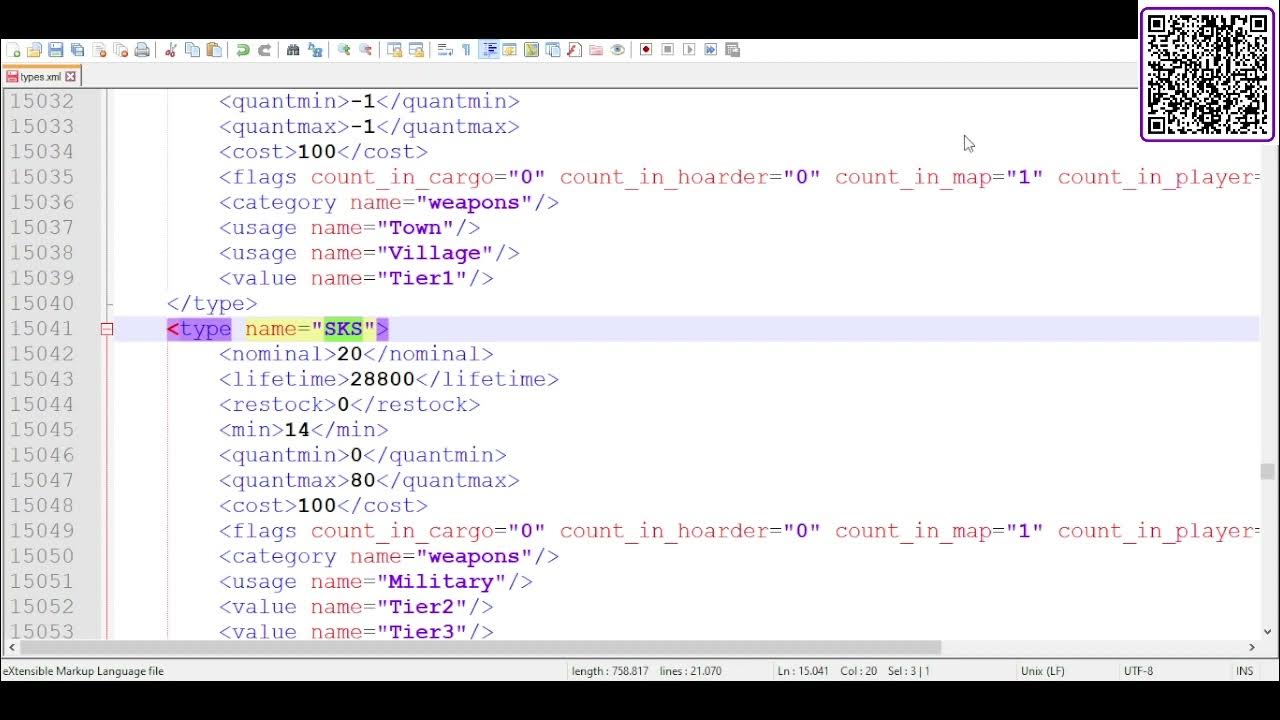This screenshot has width=1280, height=720.
Task: Click the Zoom Out magnifier icon
Action: point(366,50)
